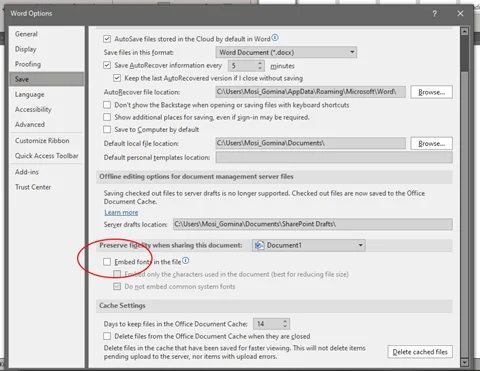Click the scrollbar up arrow
480x371 pixels.
coord(464,32)
